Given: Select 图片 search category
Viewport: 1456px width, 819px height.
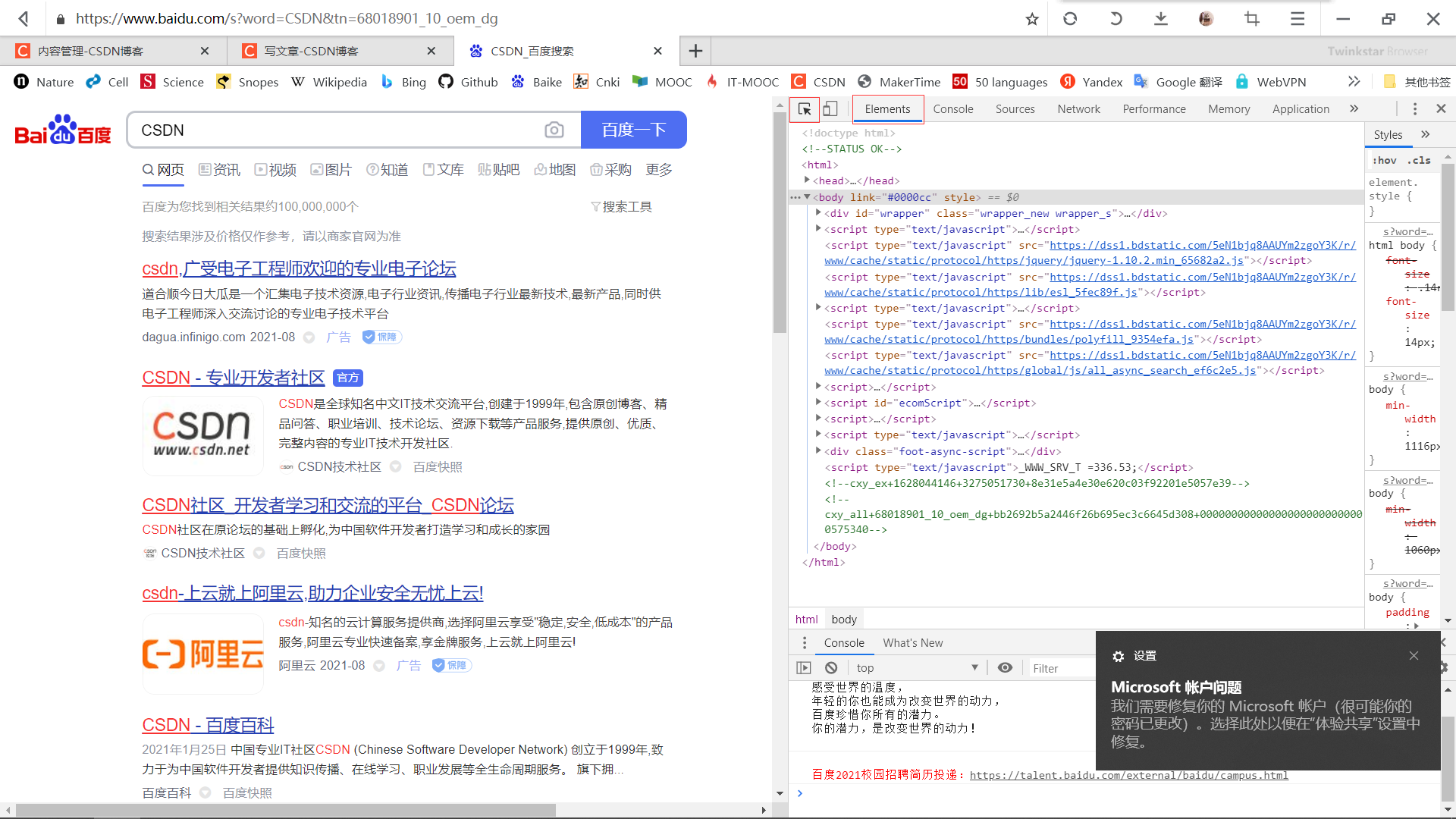Looking at the screenshot, I should (331, 170).
